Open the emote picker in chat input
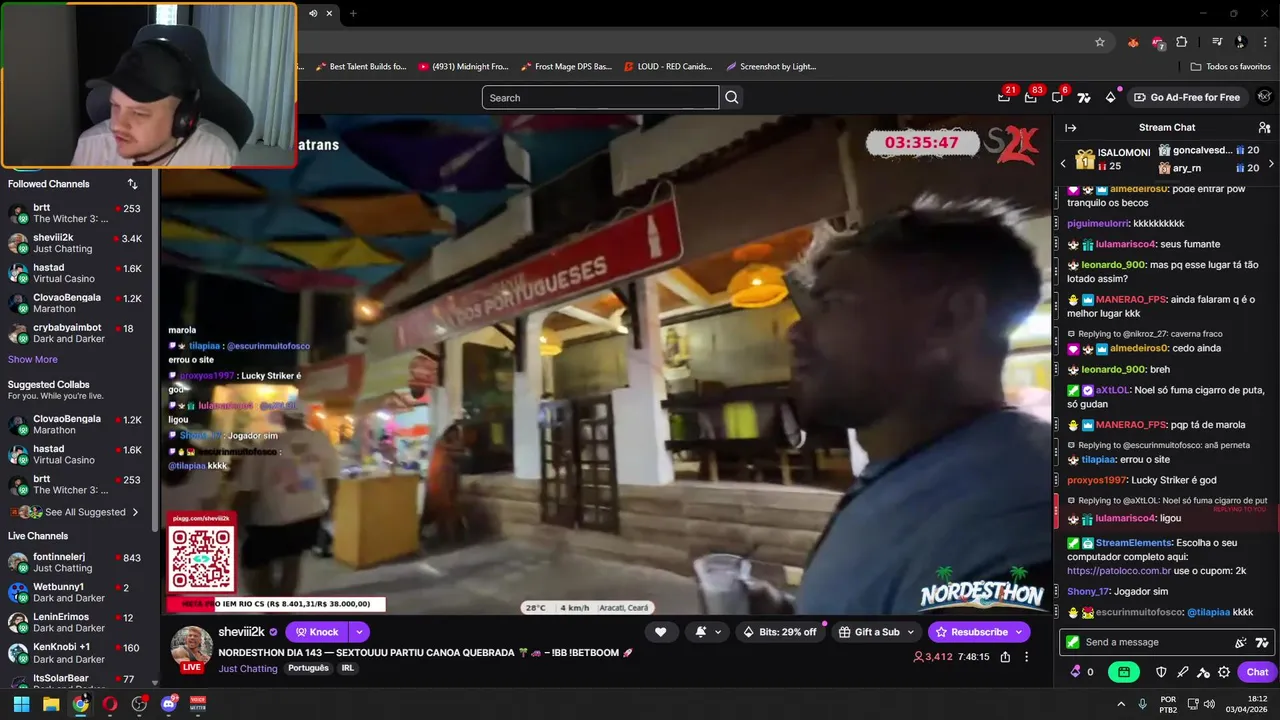Screen dimensions: 1280x720 (x=1241, y=642)
